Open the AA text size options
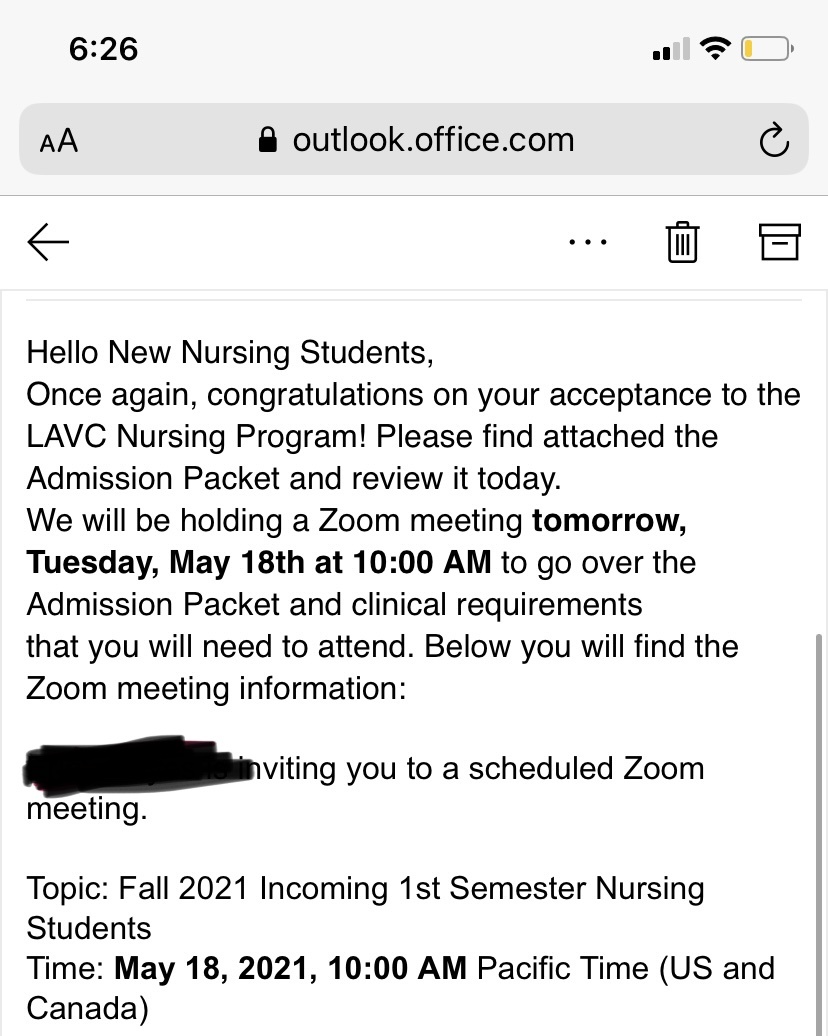This screenshot has width=828, height=1036. (x=59, y=141)
